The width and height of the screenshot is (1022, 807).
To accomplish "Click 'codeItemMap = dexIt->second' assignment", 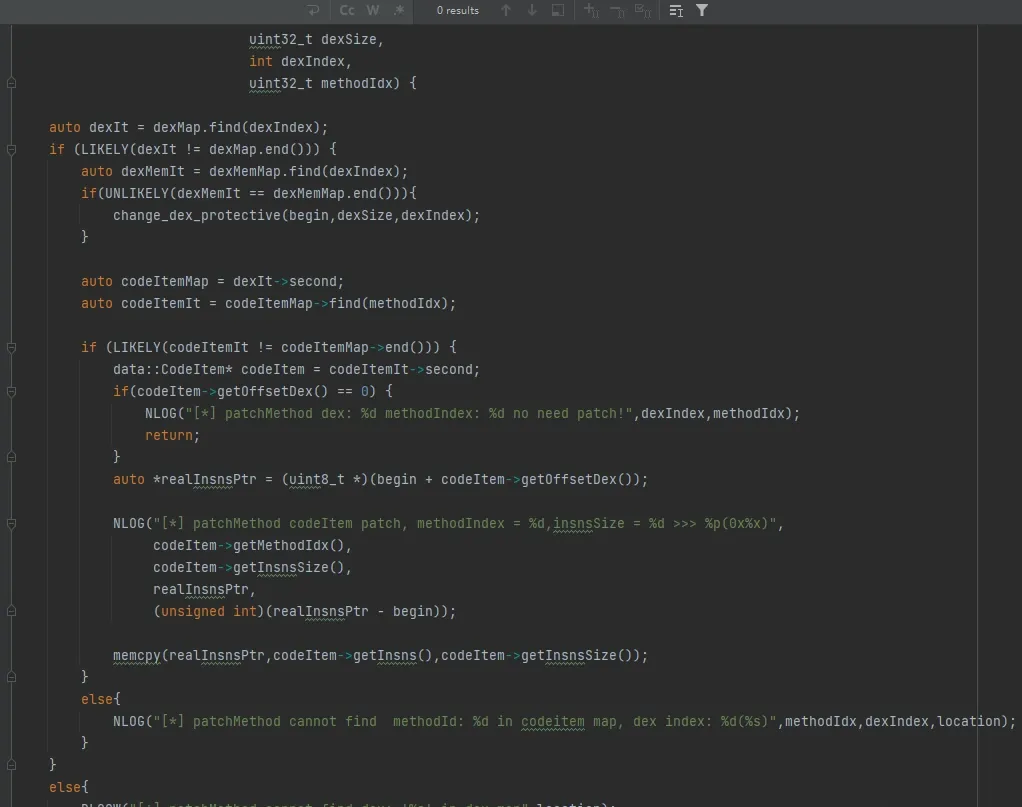I will [x=229, y=282].
